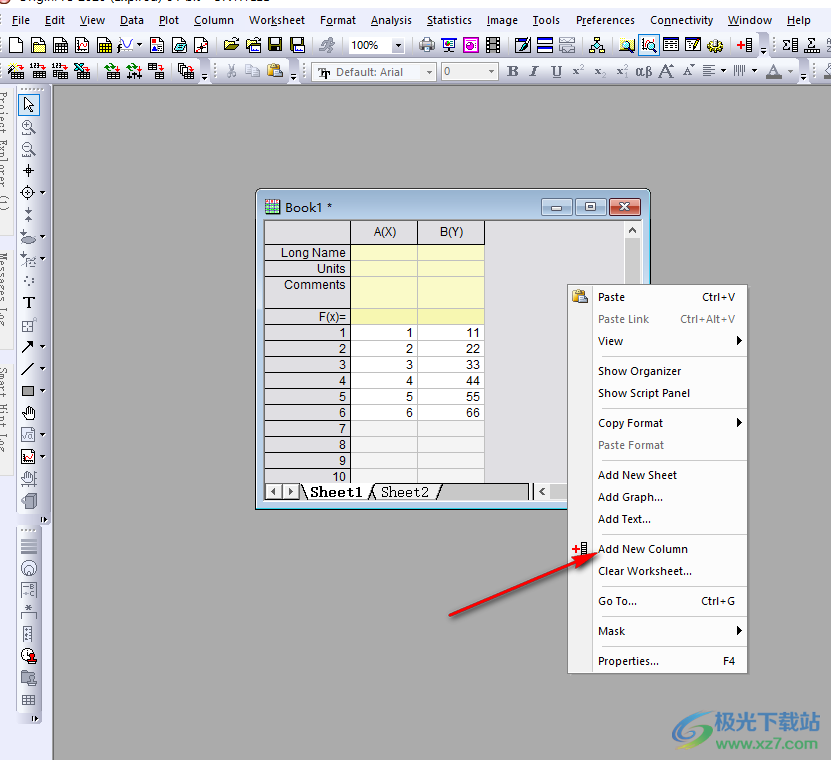Expand the Rectangle tool flyout arrow
831x760 pixels.
point(43,391)
